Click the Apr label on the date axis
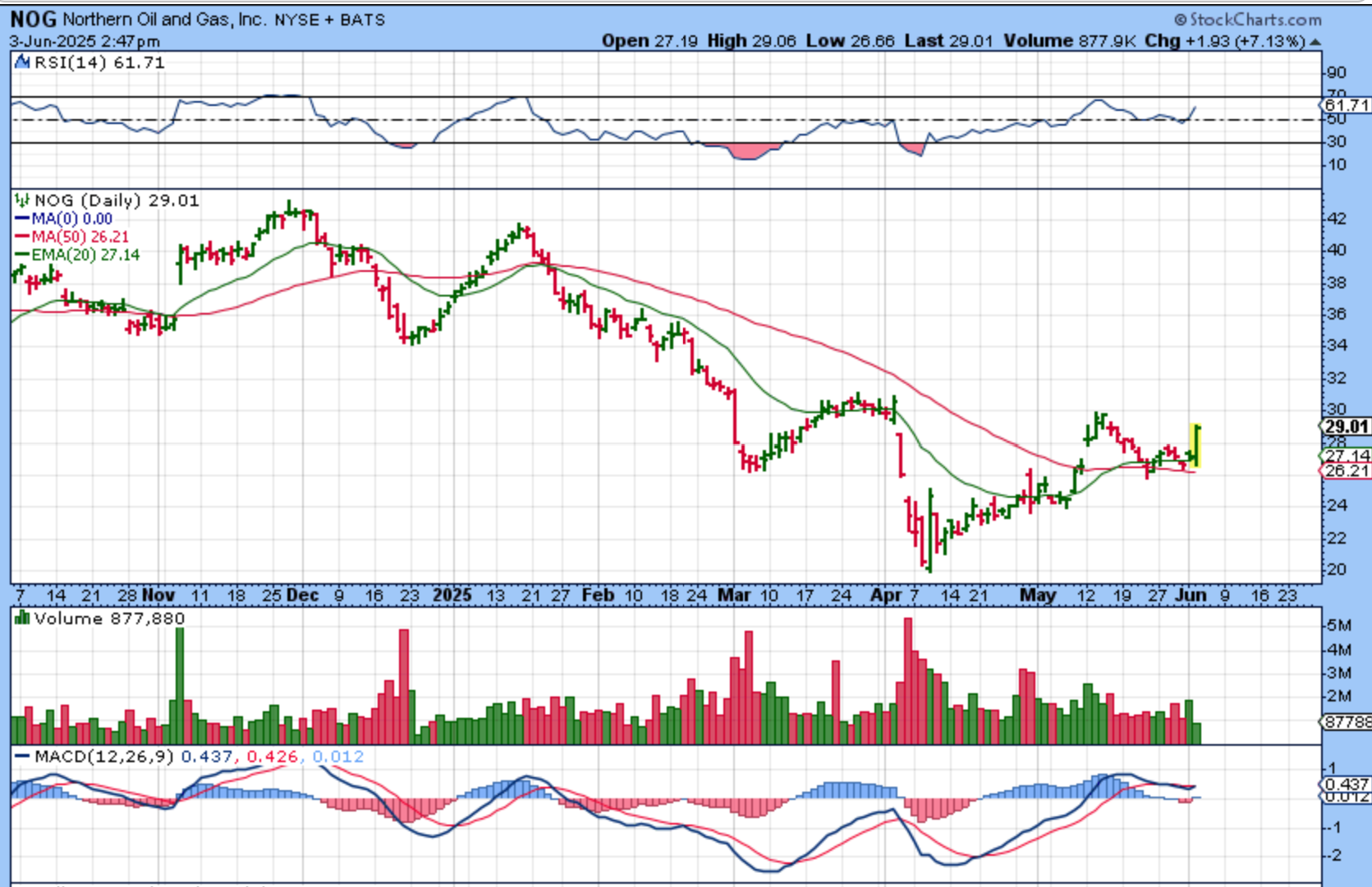Screen dimensions: 1372x887 click(886, 595)
